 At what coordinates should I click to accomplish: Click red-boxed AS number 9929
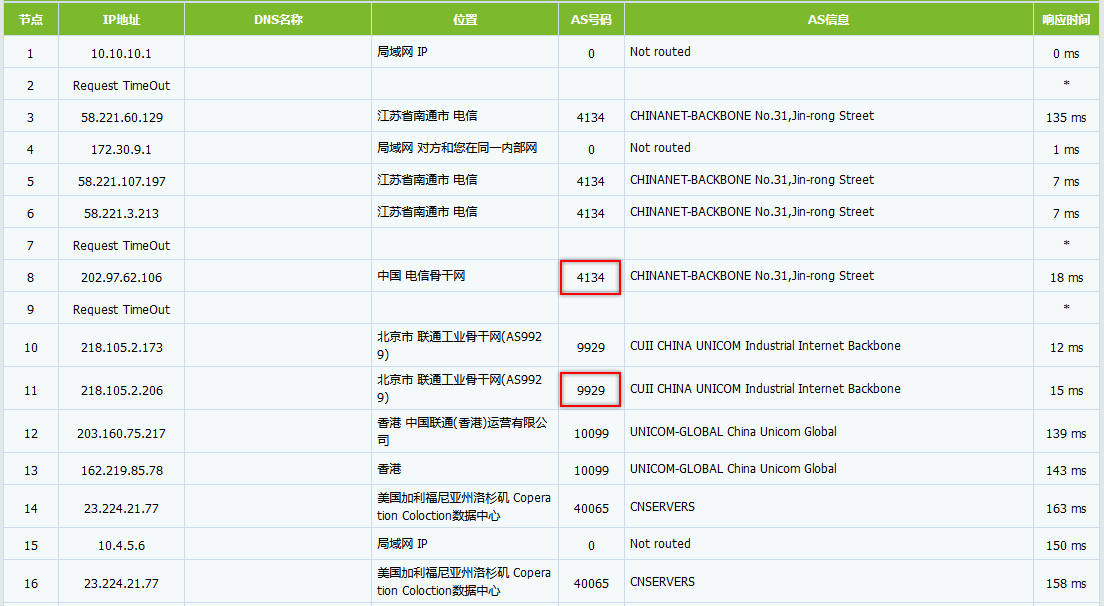point(591,390)
